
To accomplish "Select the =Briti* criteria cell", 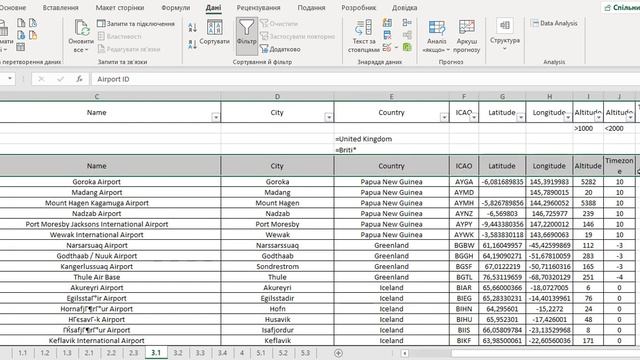I will tap(391, 150).
